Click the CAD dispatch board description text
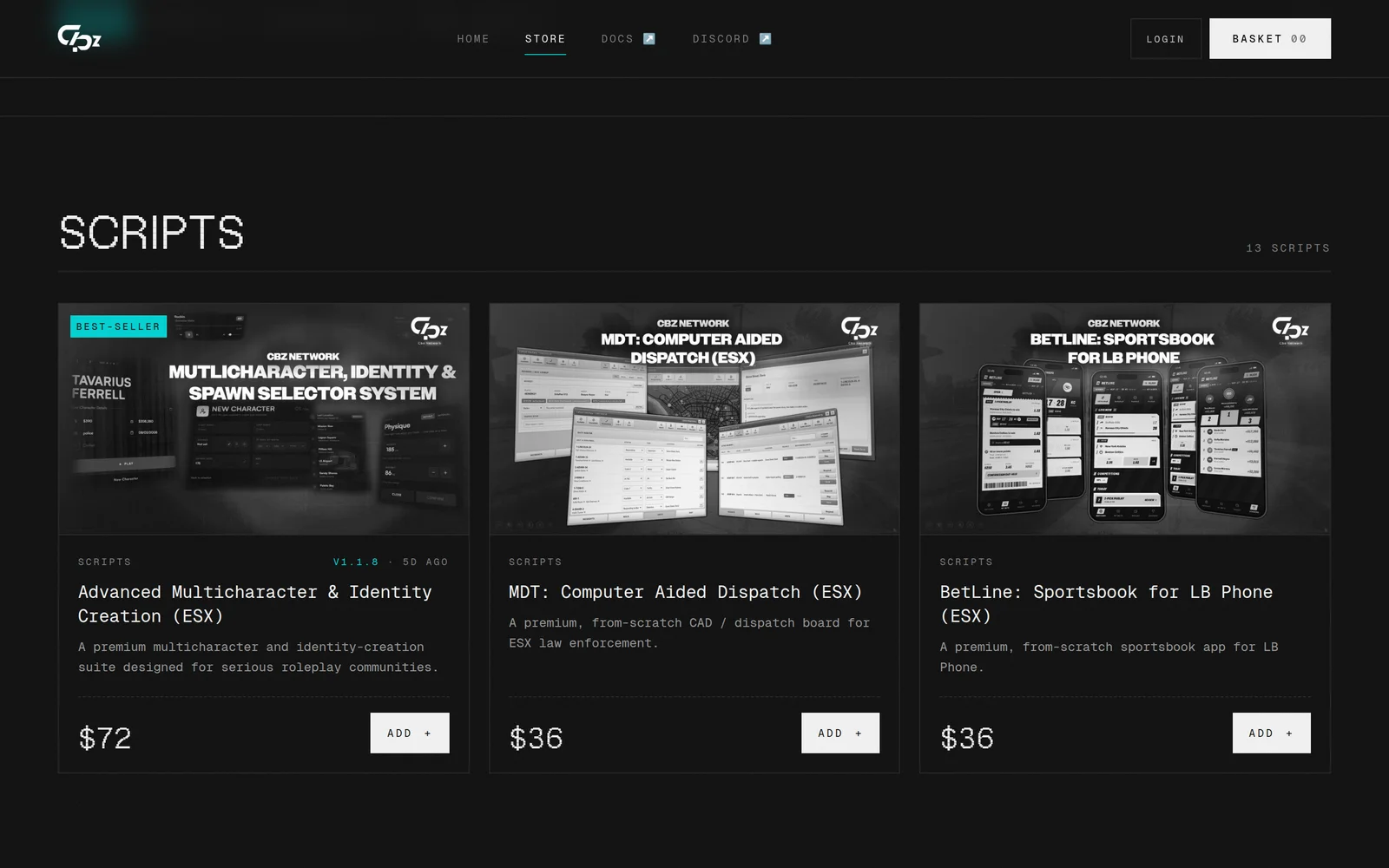This screenshot has height=868, width=1389. tap(689, 633)
